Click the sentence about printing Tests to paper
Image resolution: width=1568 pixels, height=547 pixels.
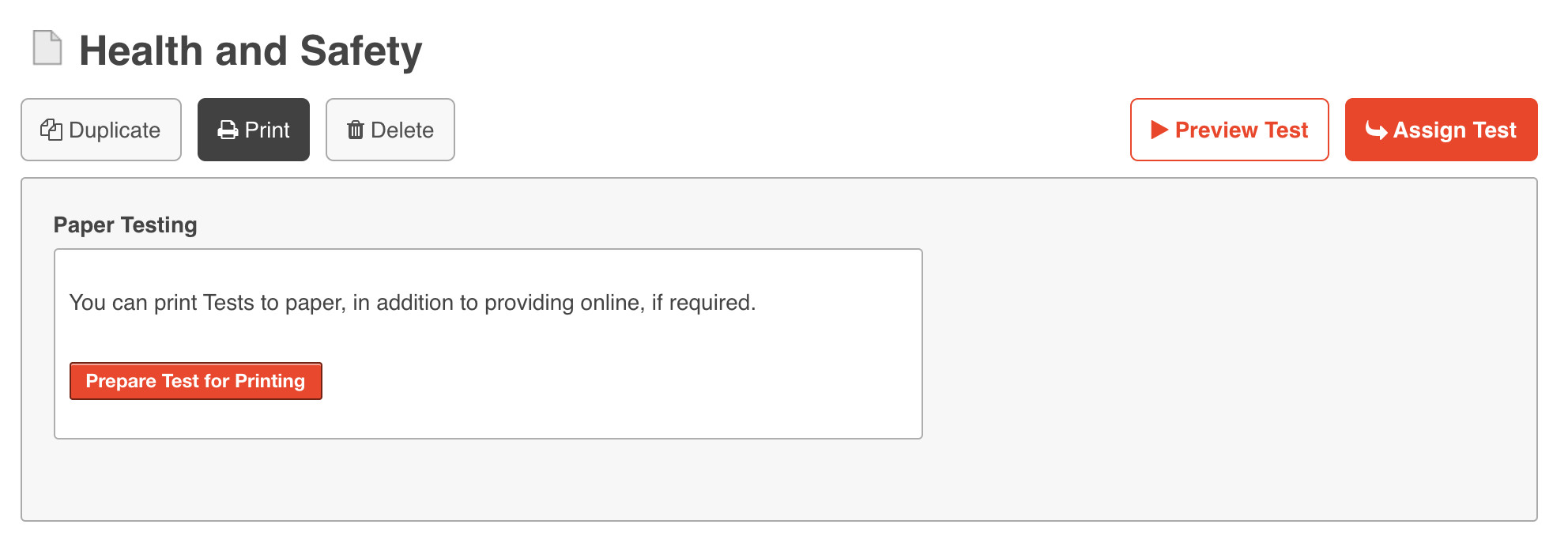[x=412, y=303]
